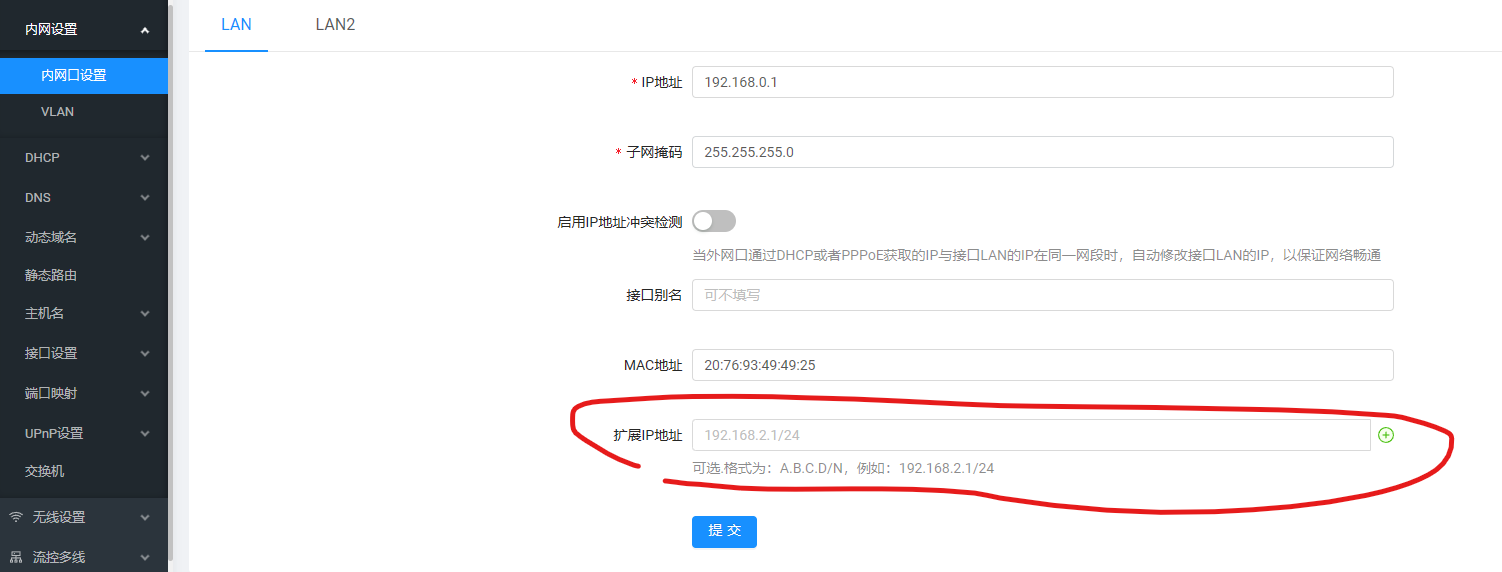Click the sidebar vertical scrollbar

[171, 280]
